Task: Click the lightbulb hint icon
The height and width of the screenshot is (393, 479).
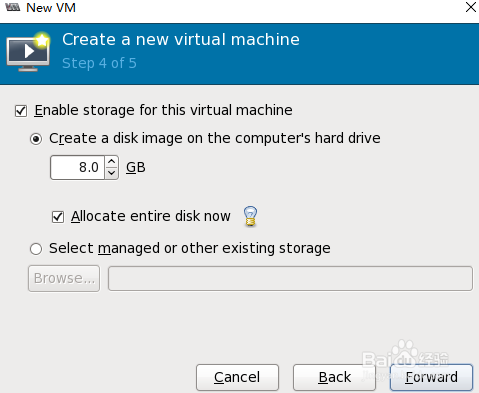Action: click(x=250, y=216)
